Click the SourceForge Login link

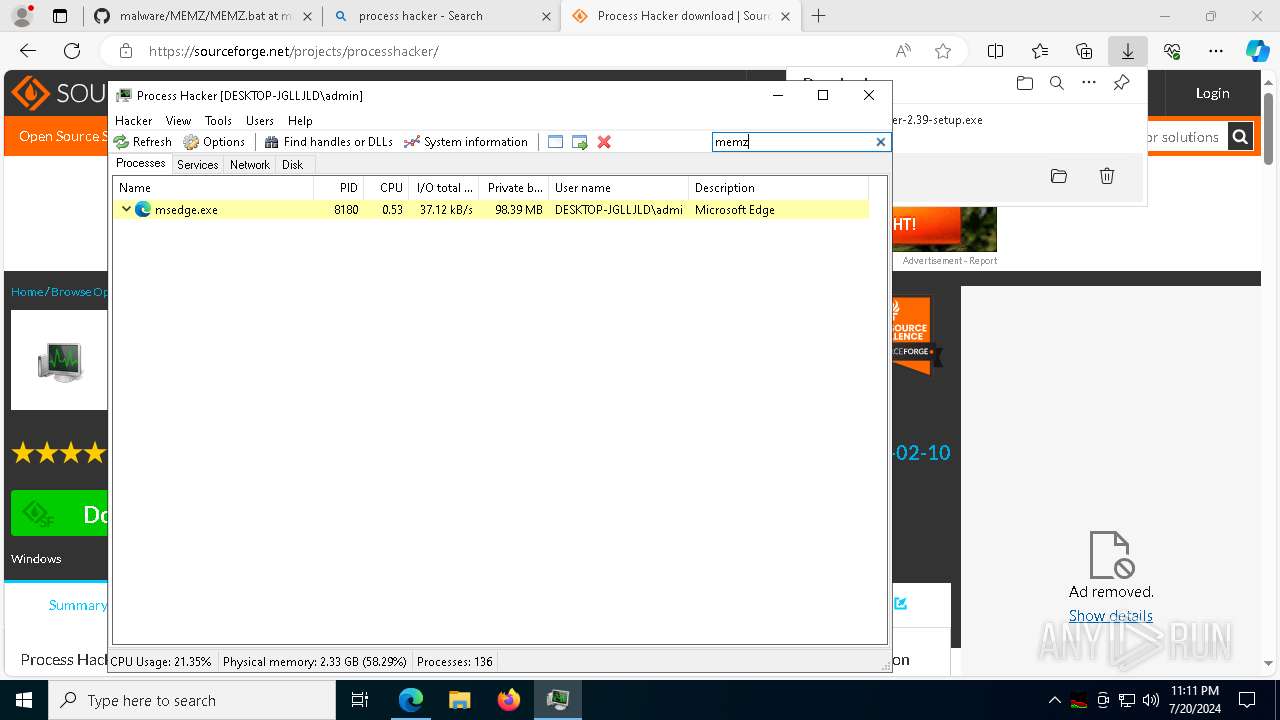click(x=1212, y=93)
